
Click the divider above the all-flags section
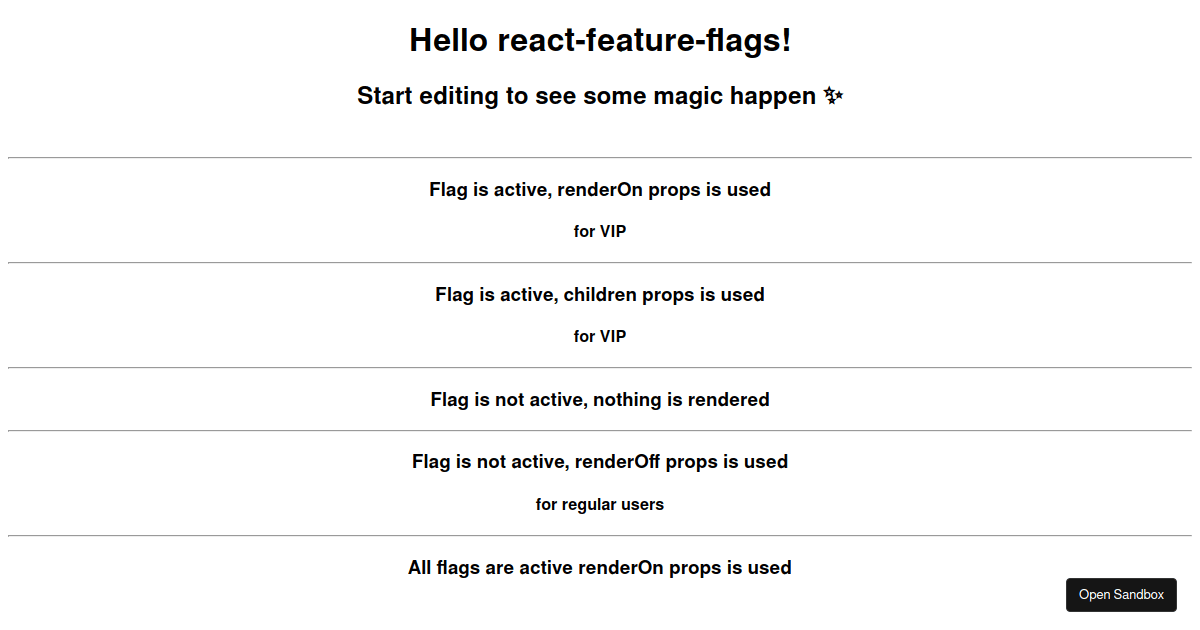click(600, 535)
